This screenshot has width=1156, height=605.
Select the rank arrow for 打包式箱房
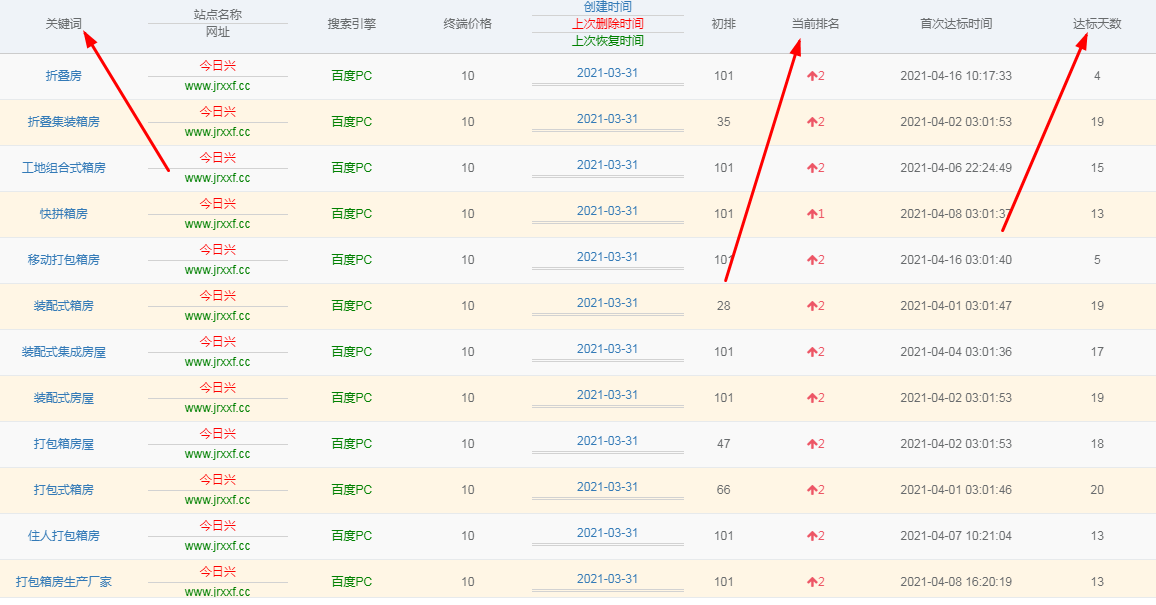coord(812,490)
